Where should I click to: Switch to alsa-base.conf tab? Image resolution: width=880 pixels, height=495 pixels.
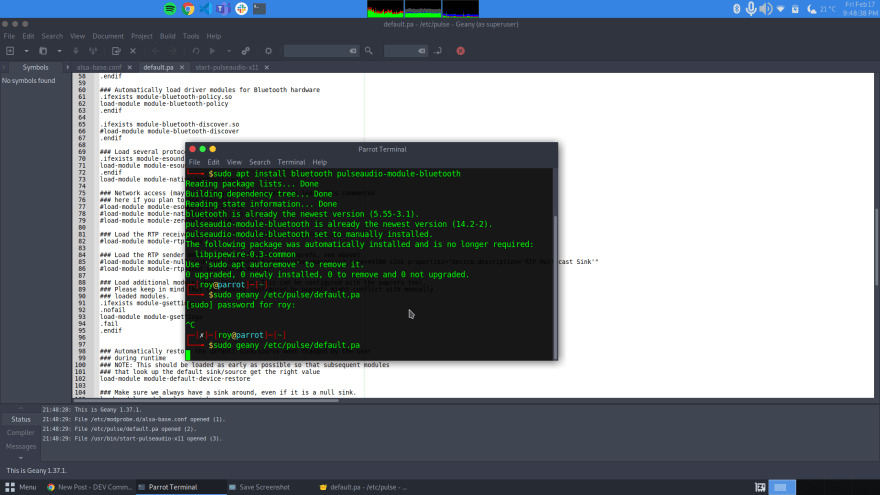[99, 67]
